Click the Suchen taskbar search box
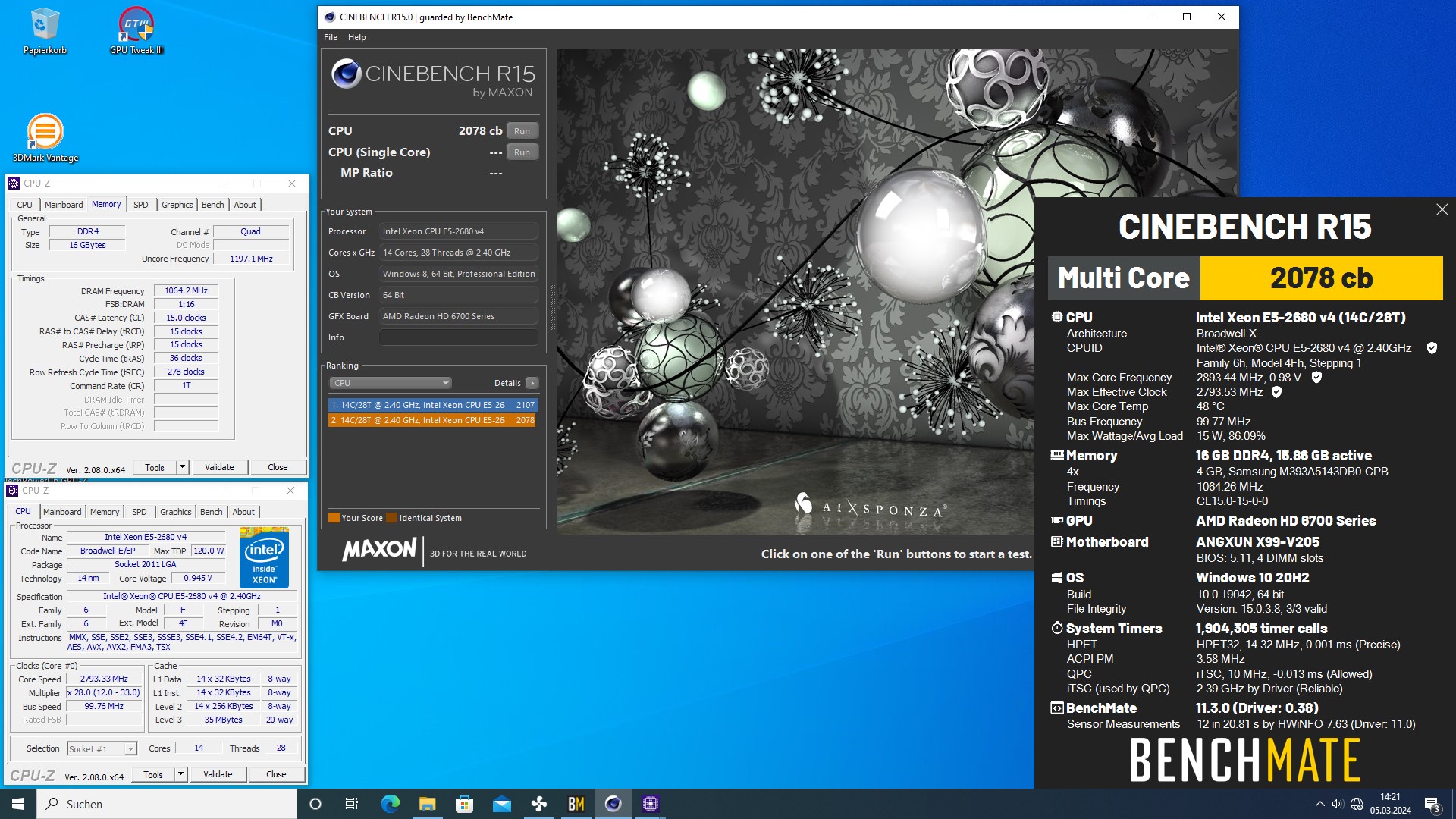The width and height of the screenshot is (1456, 819). pos(167,804)
